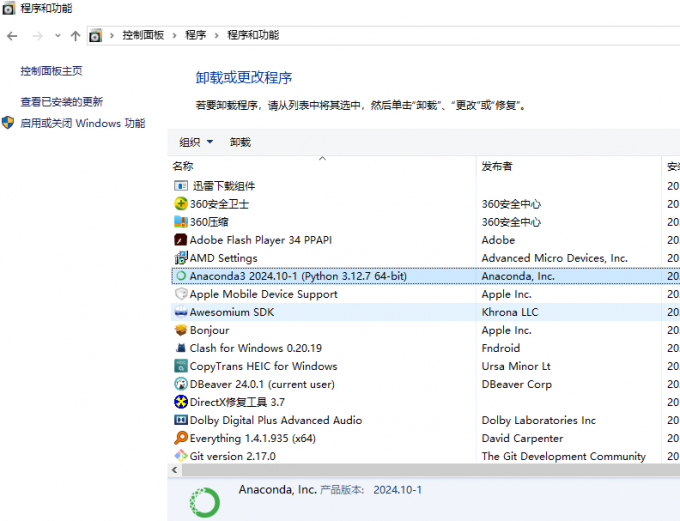Select Git version 2.17.0 name
The width and height of the screenshot is (680, 521).
(232, 456)
